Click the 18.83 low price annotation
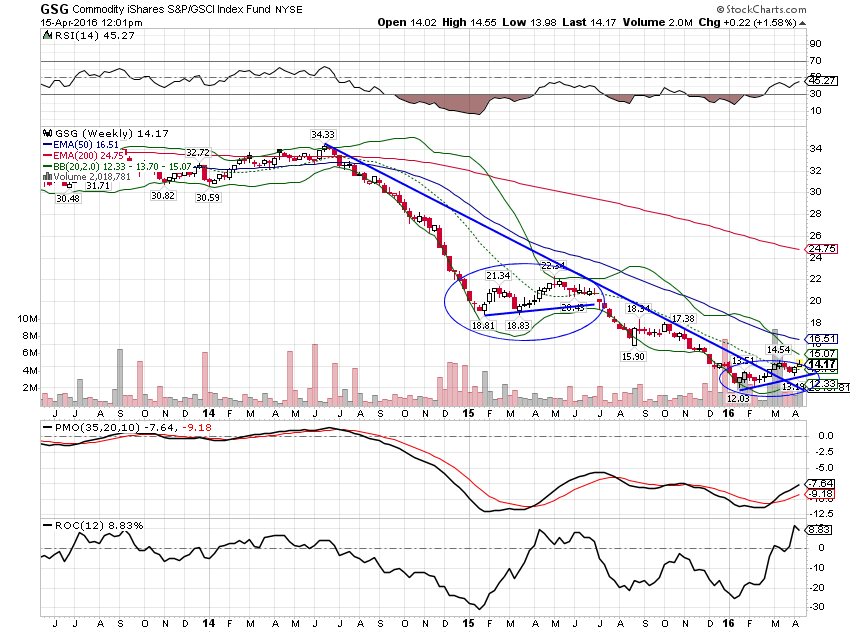 click(x=518, y=326)
